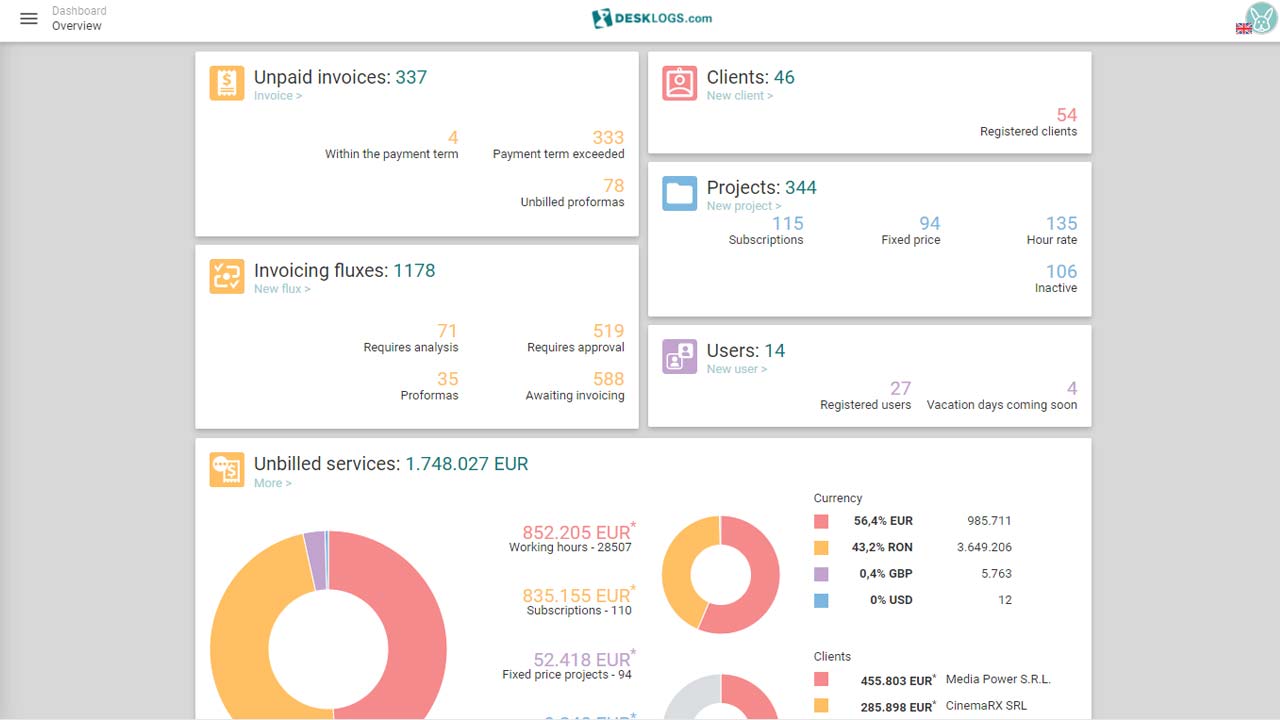This screenshot has height=720, width=1280.
Task: Click the 'Users: 14' heading
Action: [x=746, y=350]
